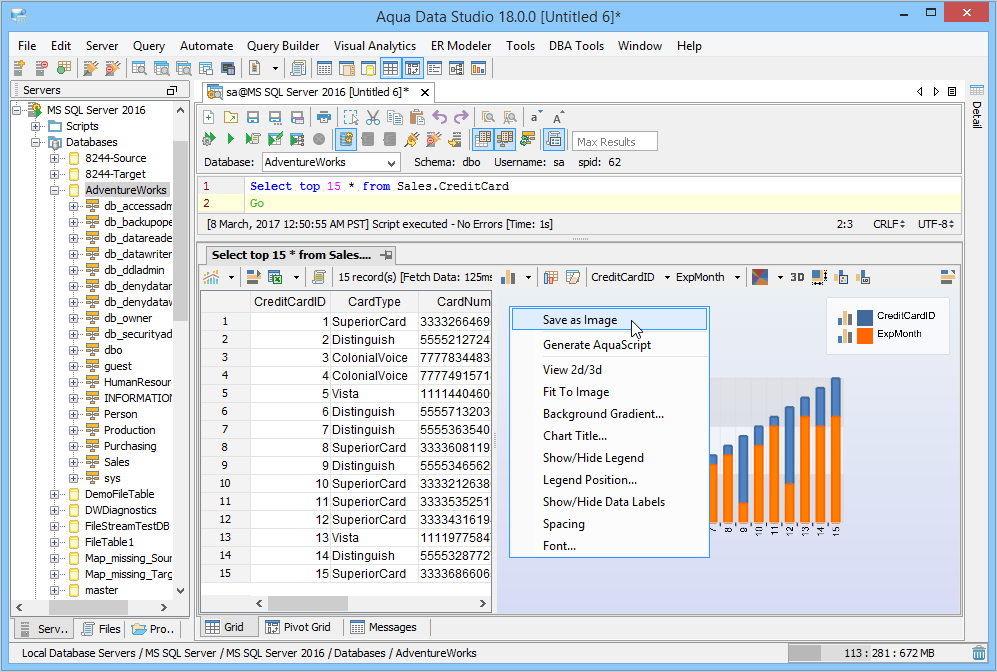Click the Paste clipboard icon

pos(416,117)
